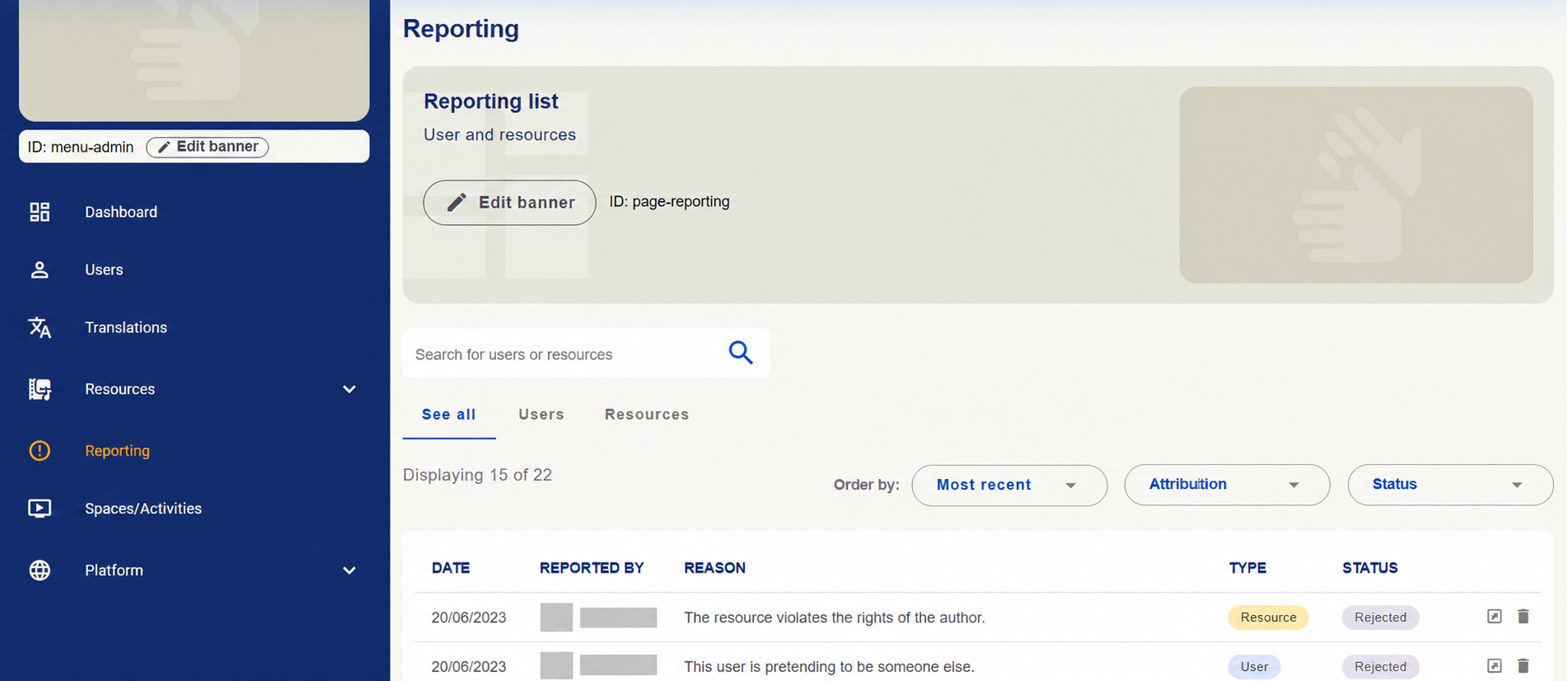The height and width of the screenshot is (681, 1568).
Task: Open the Dashboard grid icon
Action: (40, 212)
